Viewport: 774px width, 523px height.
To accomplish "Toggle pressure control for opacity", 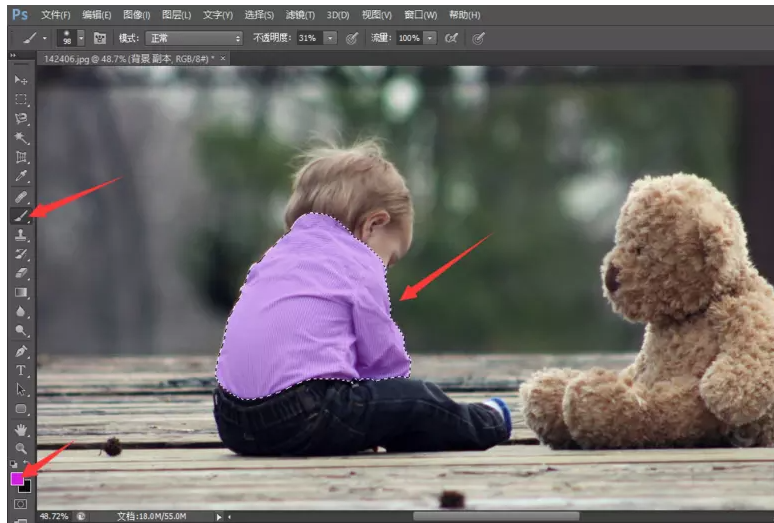I will click(x=352, y=38).
